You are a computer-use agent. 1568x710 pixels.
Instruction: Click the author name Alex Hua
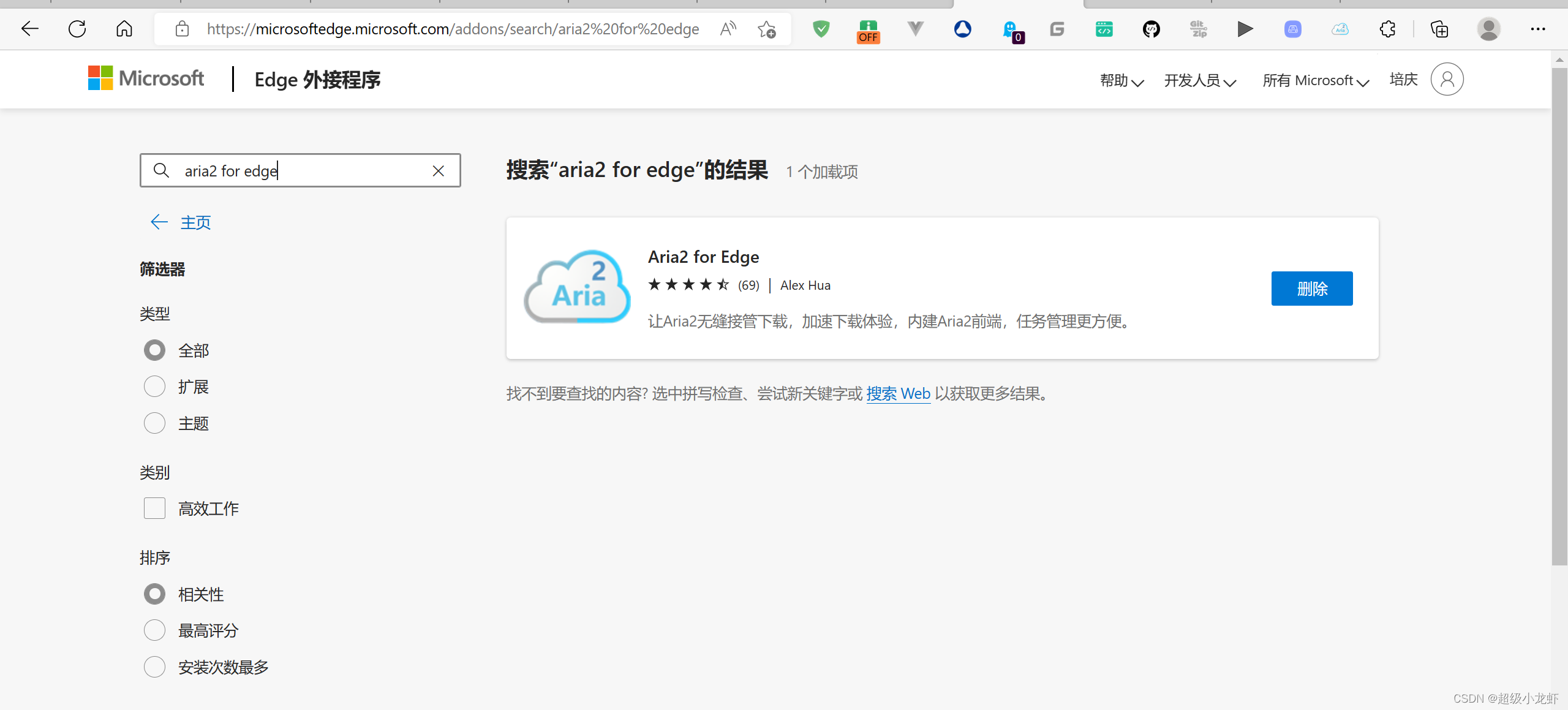805,285
